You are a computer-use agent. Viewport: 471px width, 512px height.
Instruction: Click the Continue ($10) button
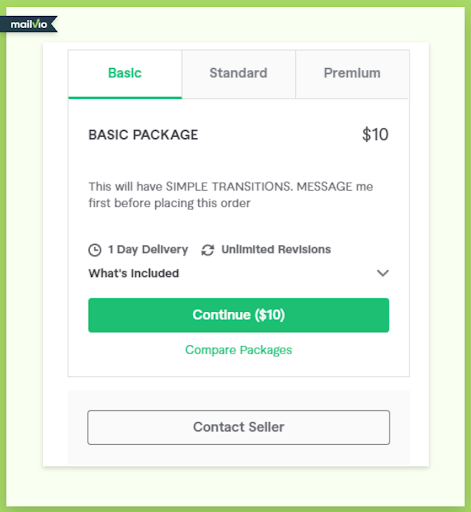(x=239, y=315)
